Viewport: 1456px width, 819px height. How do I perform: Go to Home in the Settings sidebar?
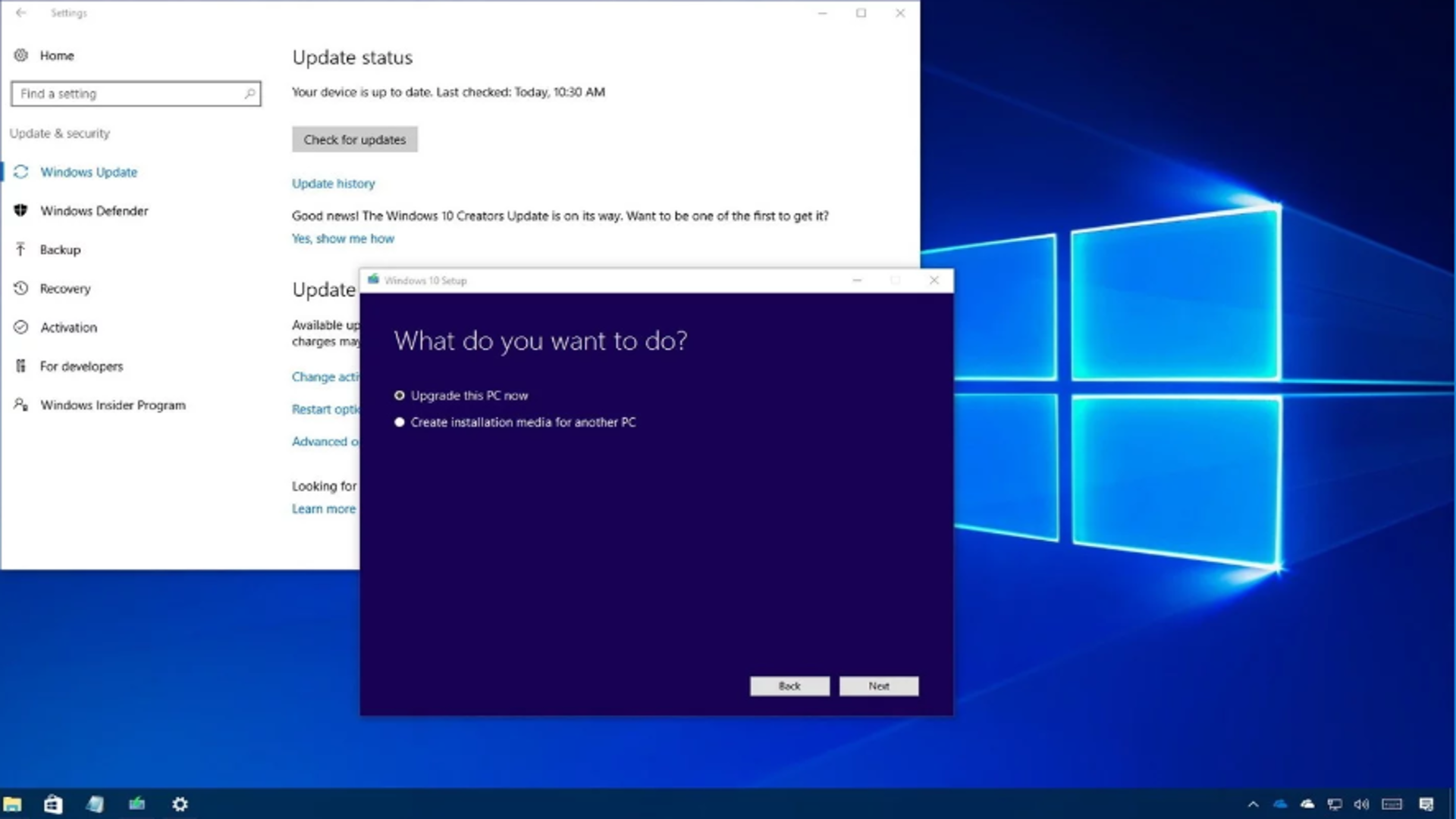point(56,55)
